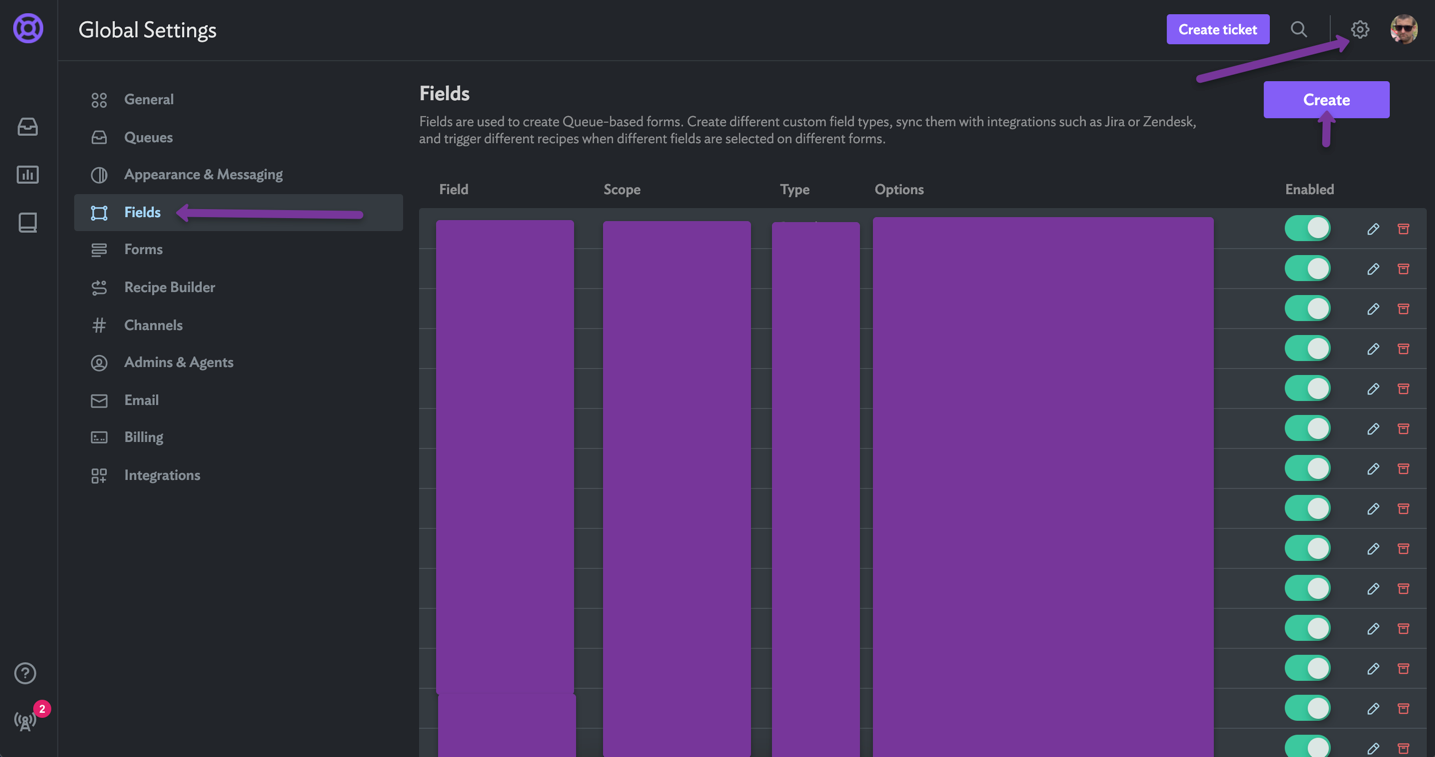Open the knowledge base book icon
Screen dimensions: 1435x757
point(28,222)
